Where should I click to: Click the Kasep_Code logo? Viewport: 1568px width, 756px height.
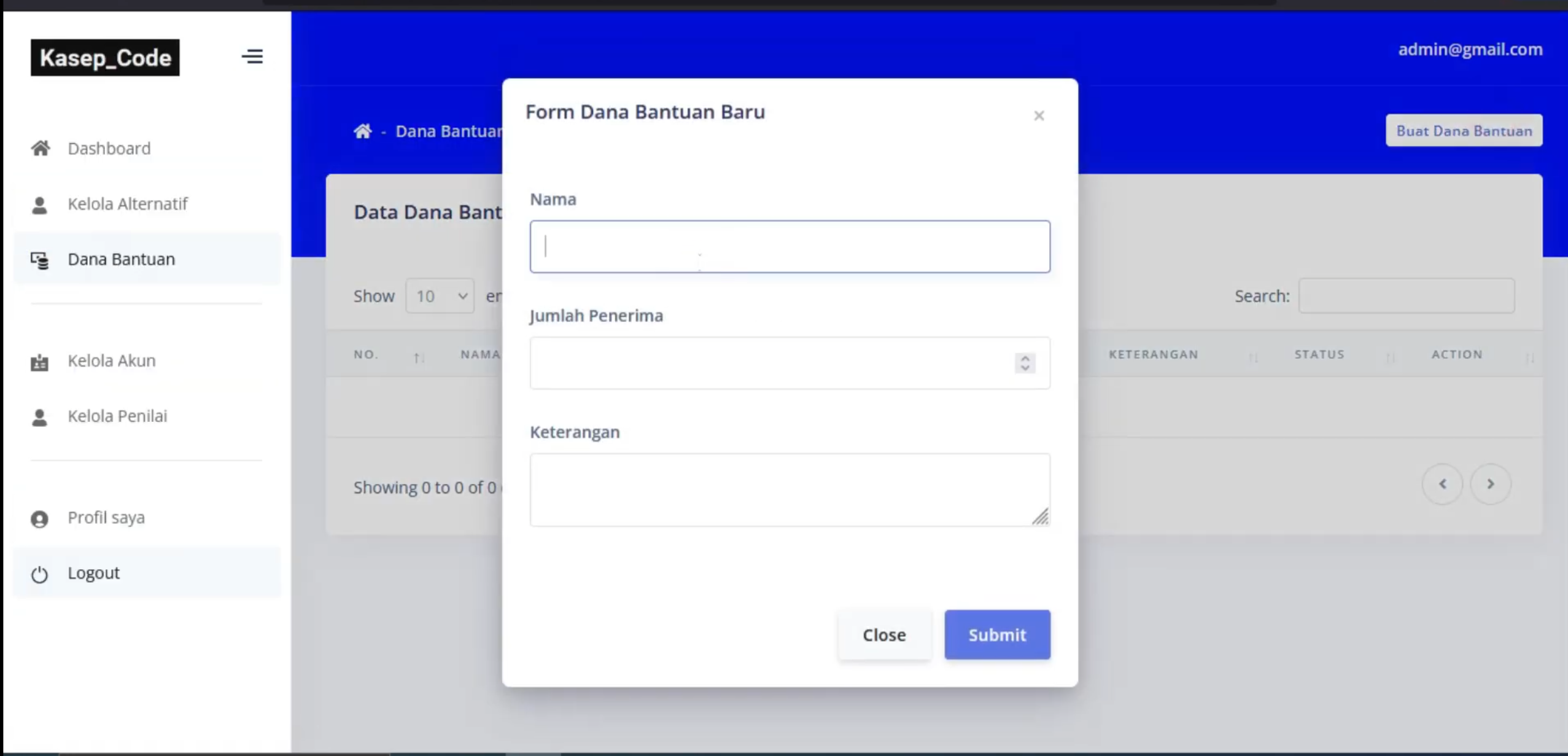click(105, 58)
